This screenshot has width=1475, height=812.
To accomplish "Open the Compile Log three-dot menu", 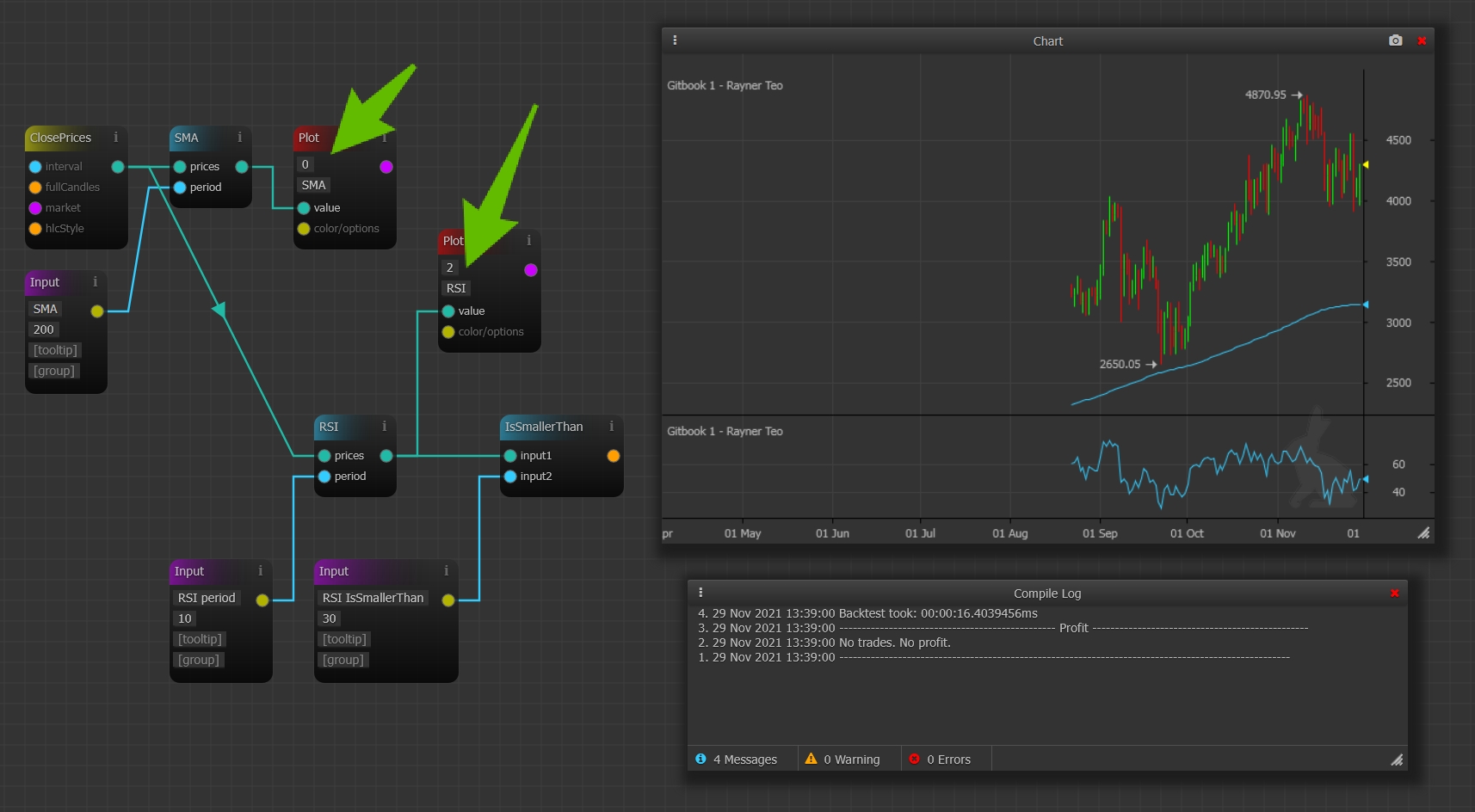I will coord(700,593).
